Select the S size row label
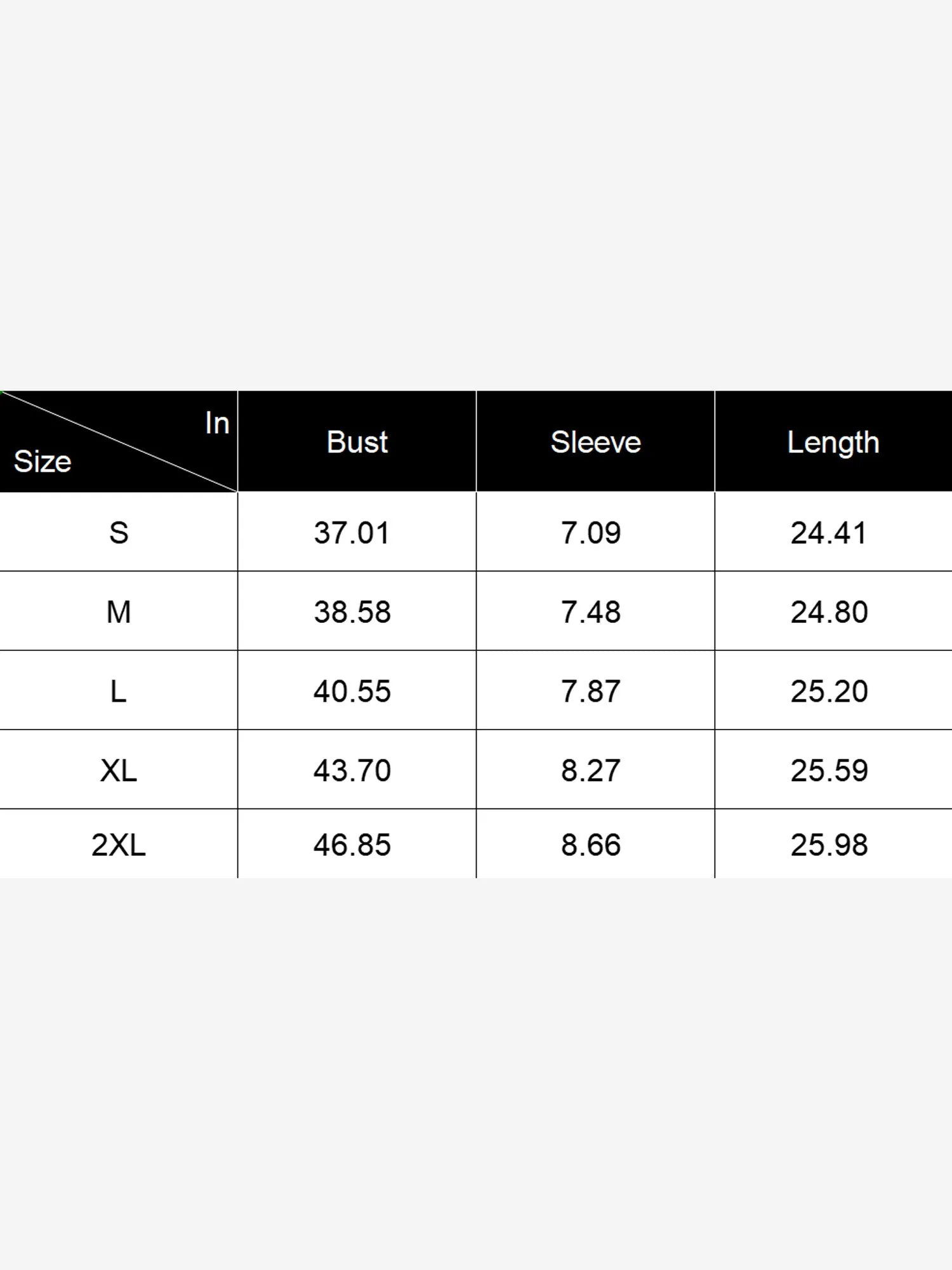This screenshot has width=952, height=1270. coord(119,533)
